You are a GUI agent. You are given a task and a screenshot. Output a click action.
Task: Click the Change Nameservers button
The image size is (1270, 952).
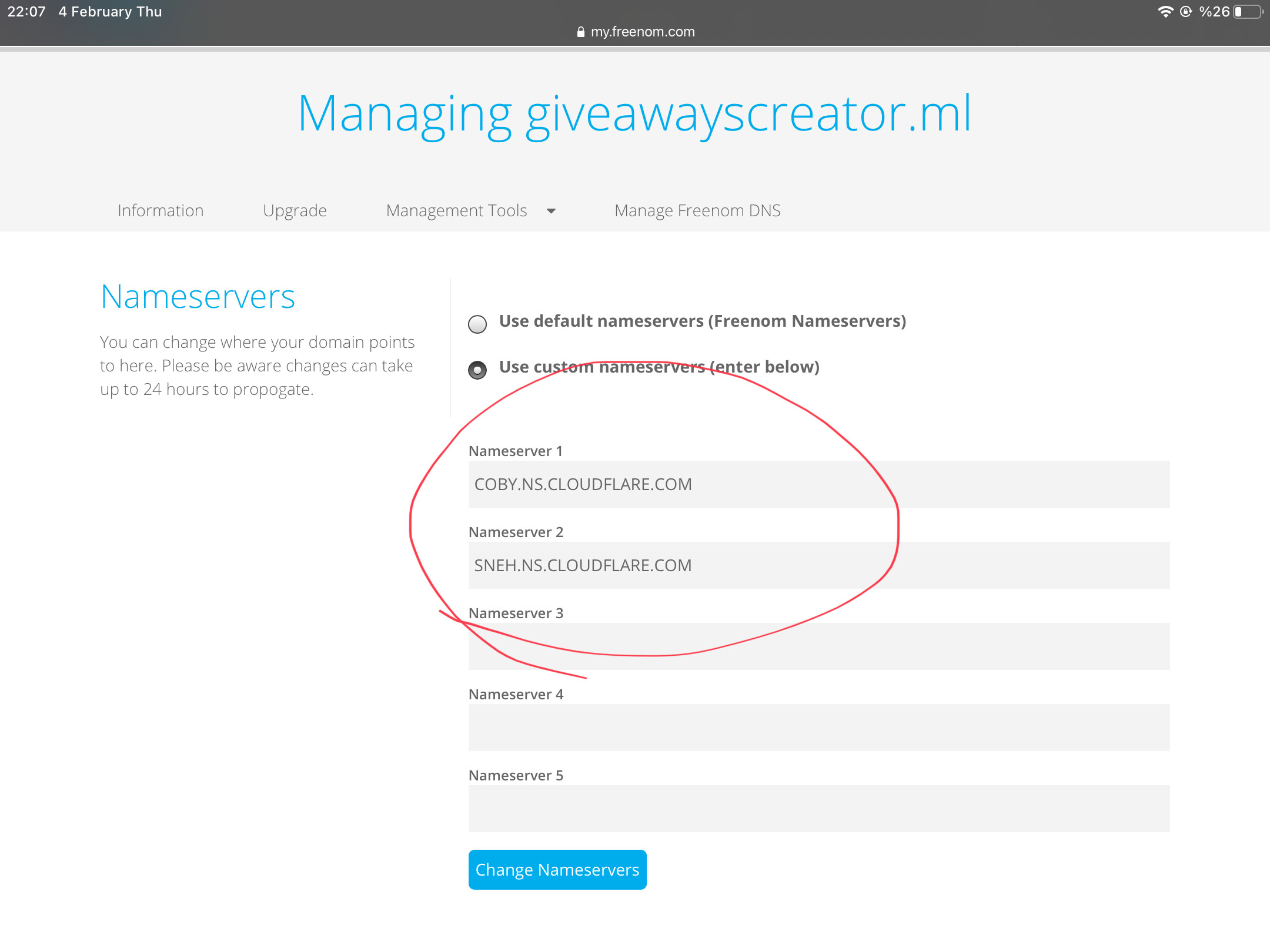tap(557, 870)
